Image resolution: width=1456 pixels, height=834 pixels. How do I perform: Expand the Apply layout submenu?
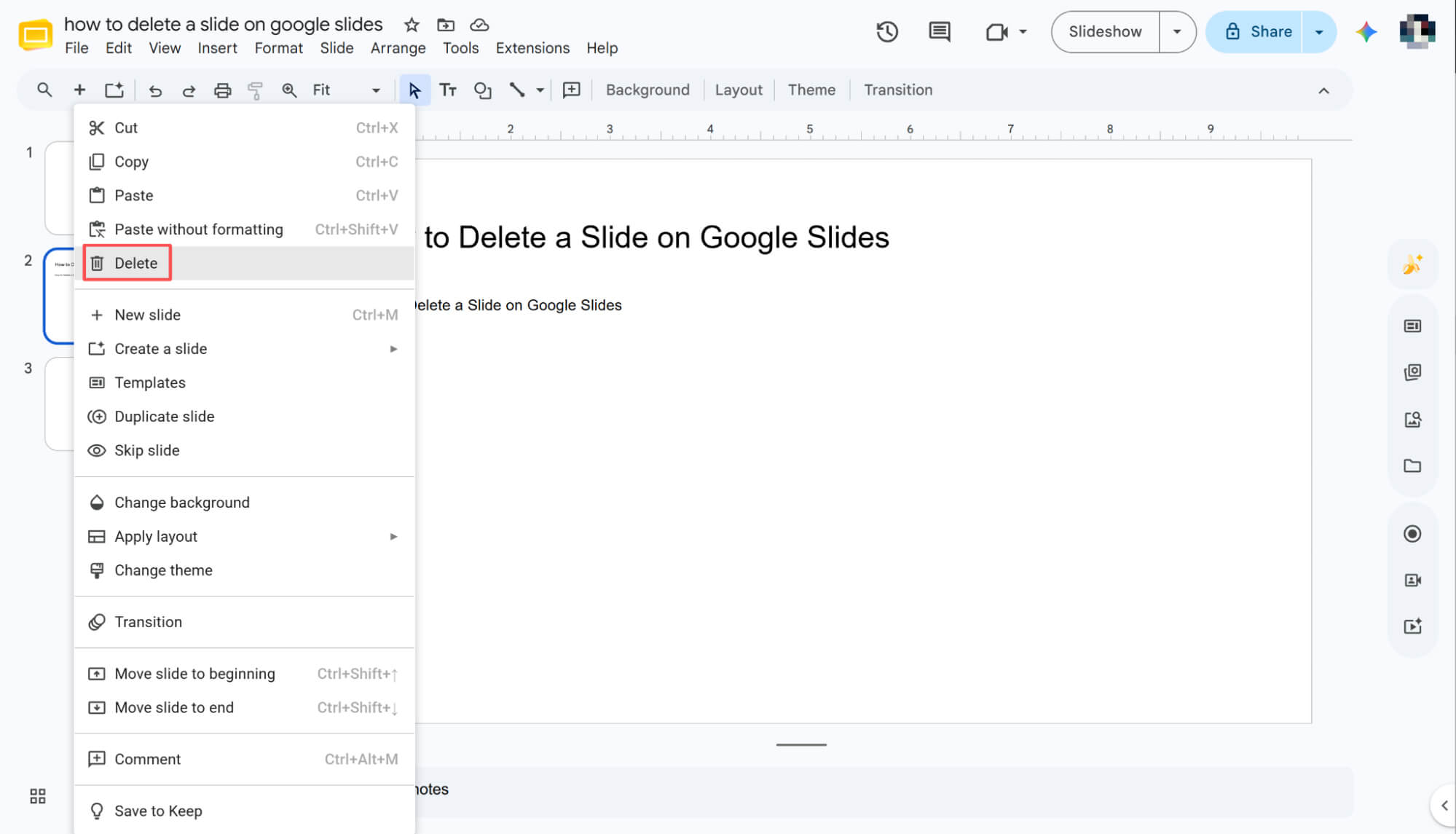393,537
